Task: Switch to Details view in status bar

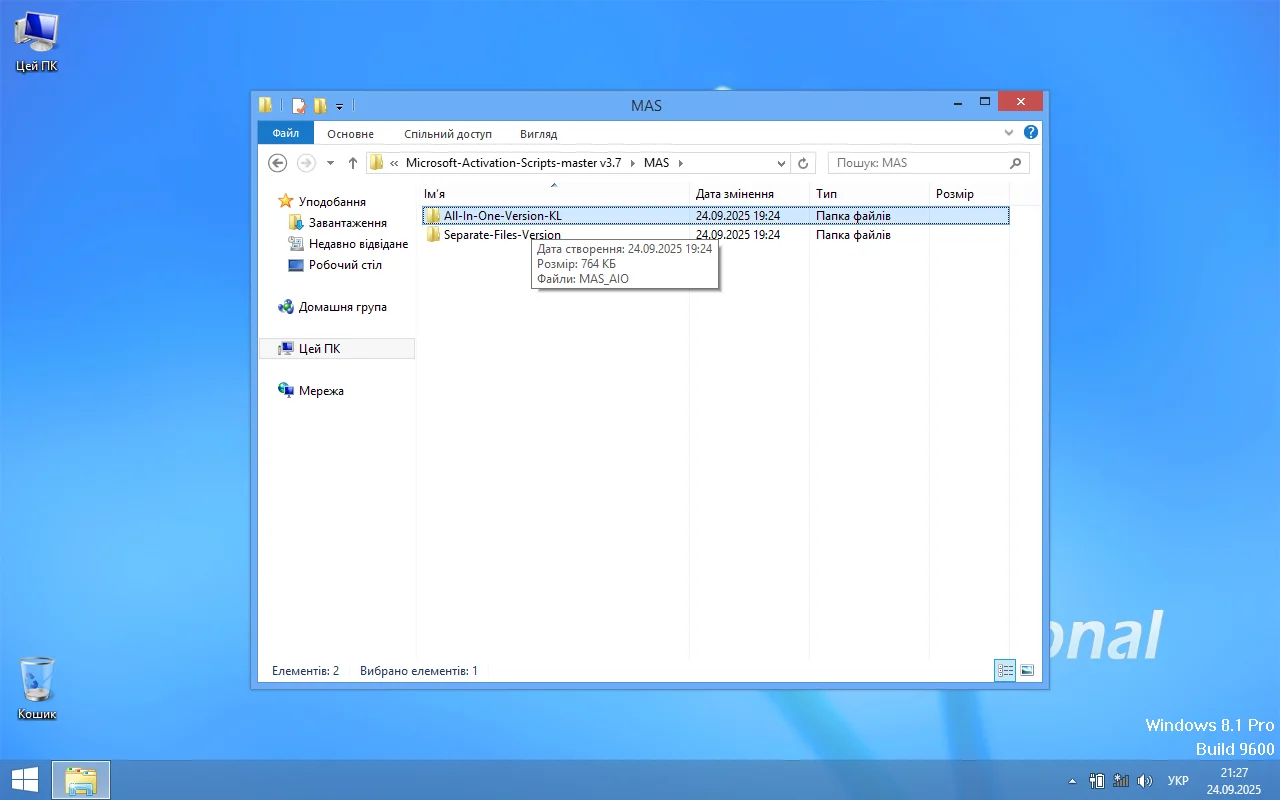Action: [1005, 671]
